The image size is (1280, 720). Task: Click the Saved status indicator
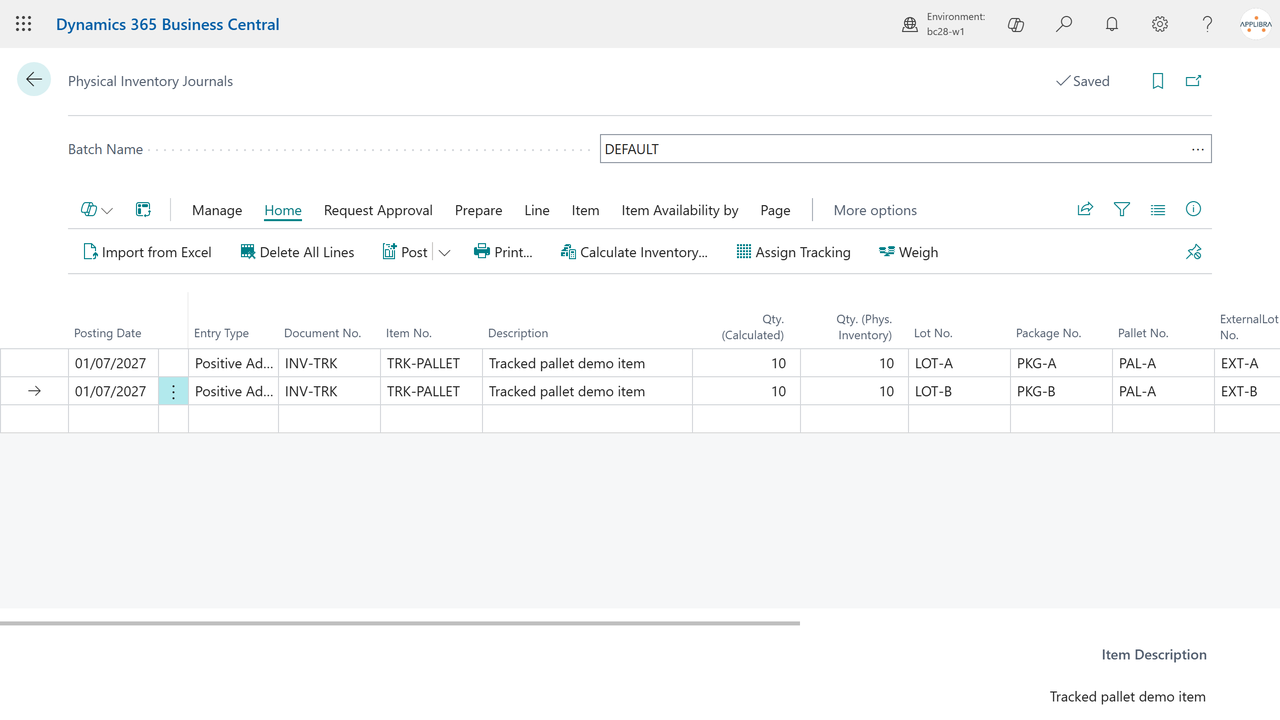(x=1083, y=81)
